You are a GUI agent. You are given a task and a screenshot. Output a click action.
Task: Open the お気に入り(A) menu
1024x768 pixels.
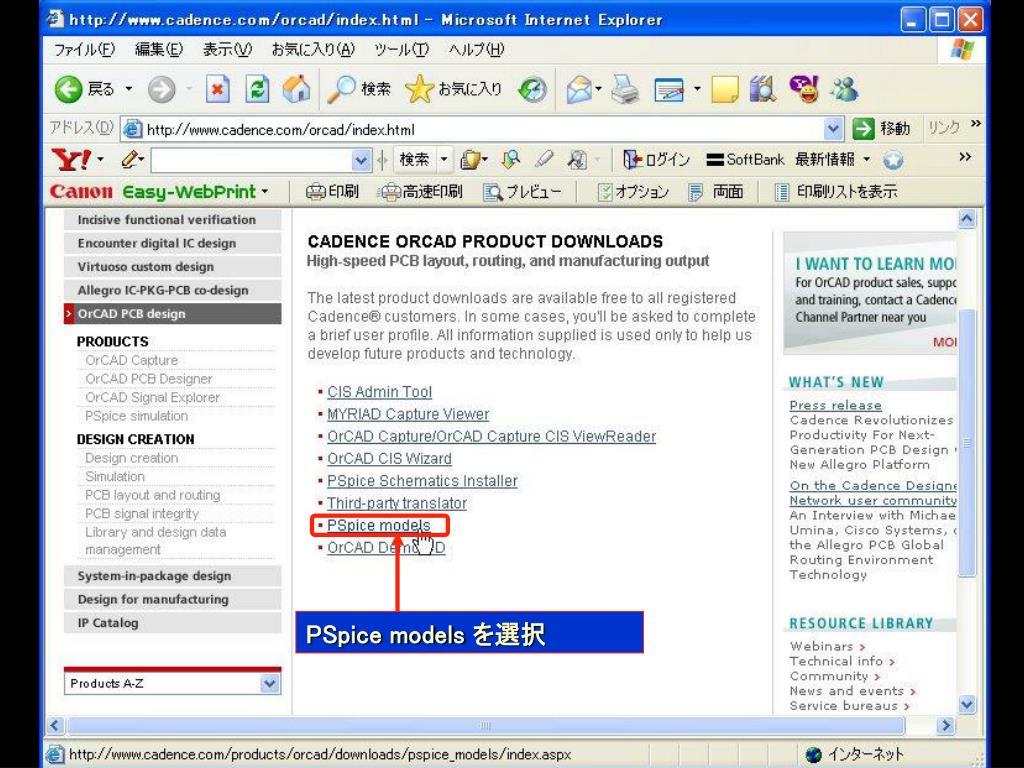click(x=313, y=50)
